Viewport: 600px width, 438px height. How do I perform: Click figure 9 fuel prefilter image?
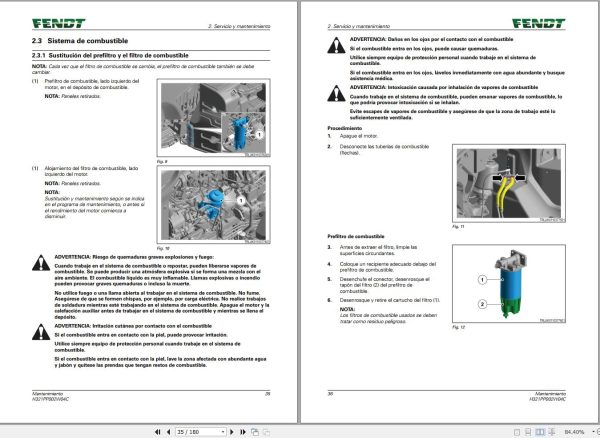pos(214,117)
